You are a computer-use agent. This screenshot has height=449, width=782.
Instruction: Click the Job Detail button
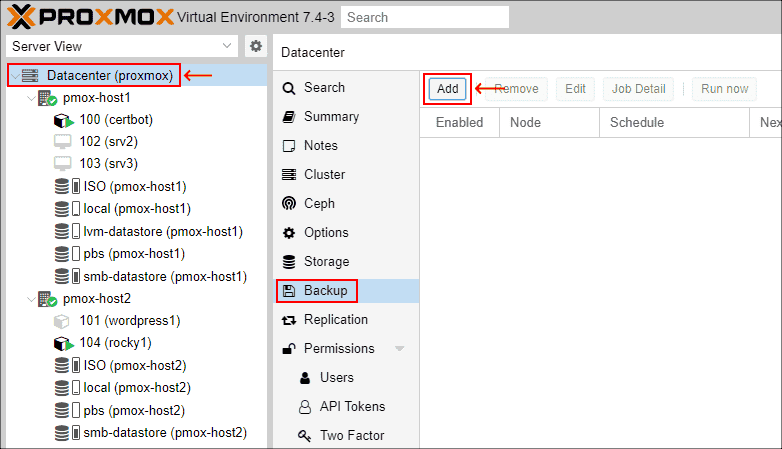(x=638, y=89)
